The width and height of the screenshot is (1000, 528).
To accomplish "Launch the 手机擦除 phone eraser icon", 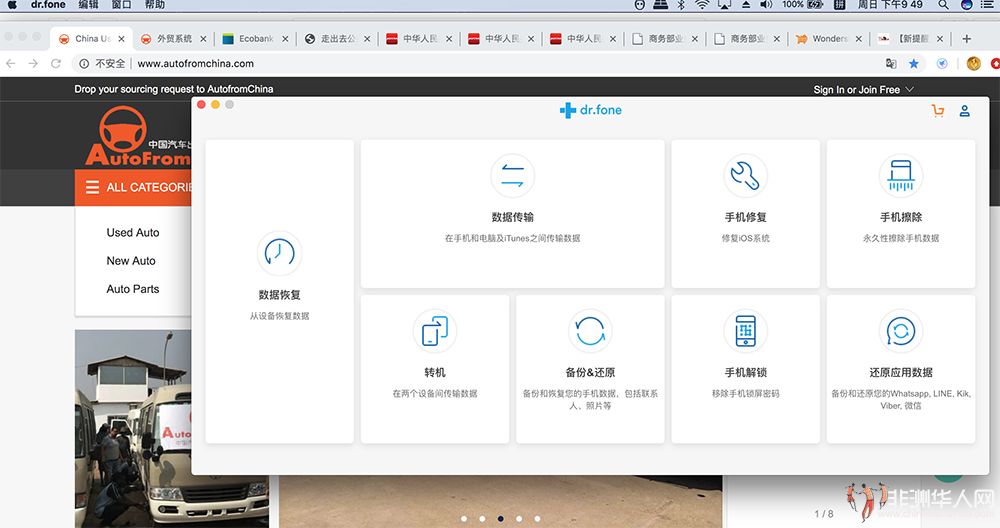I will [x=901, y=175].
